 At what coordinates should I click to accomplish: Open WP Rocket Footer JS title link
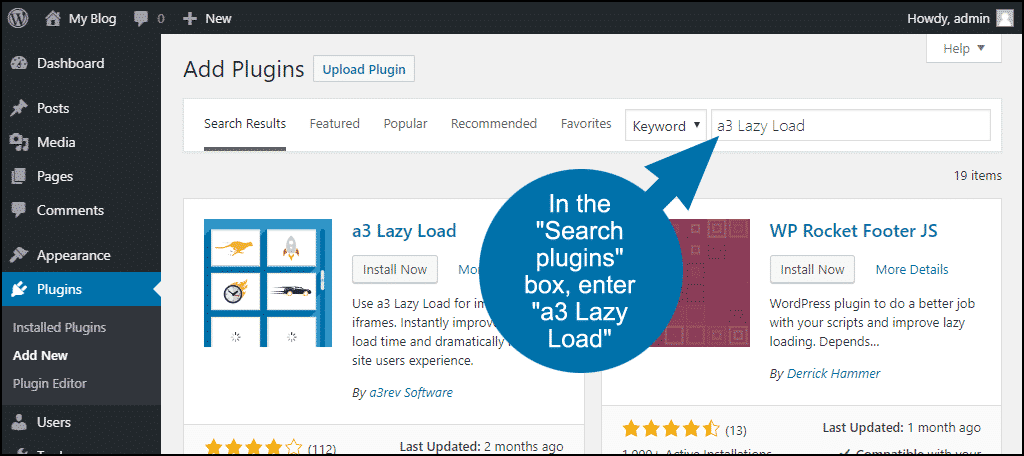pyautogui.click(x=854, y=231)
